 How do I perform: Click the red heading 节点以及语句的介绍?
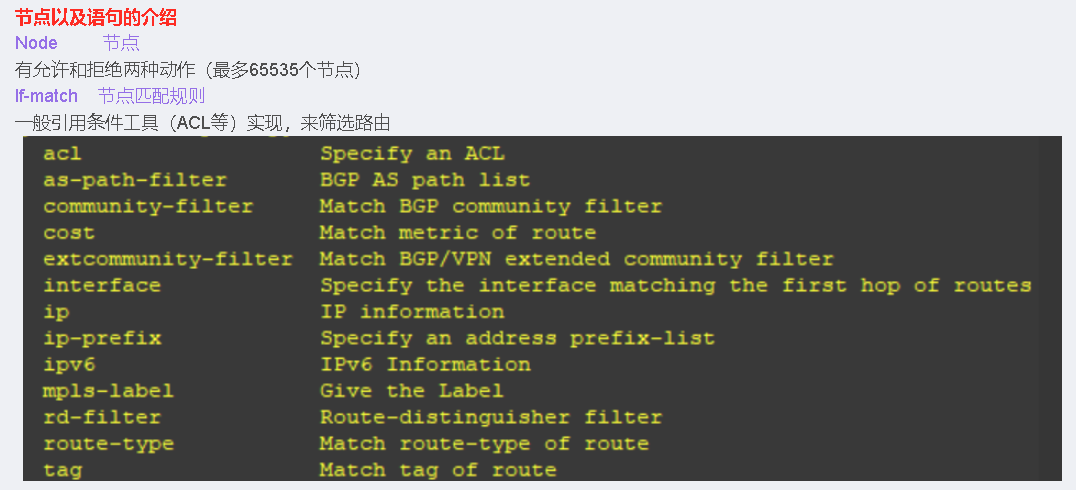coord(96,17)
